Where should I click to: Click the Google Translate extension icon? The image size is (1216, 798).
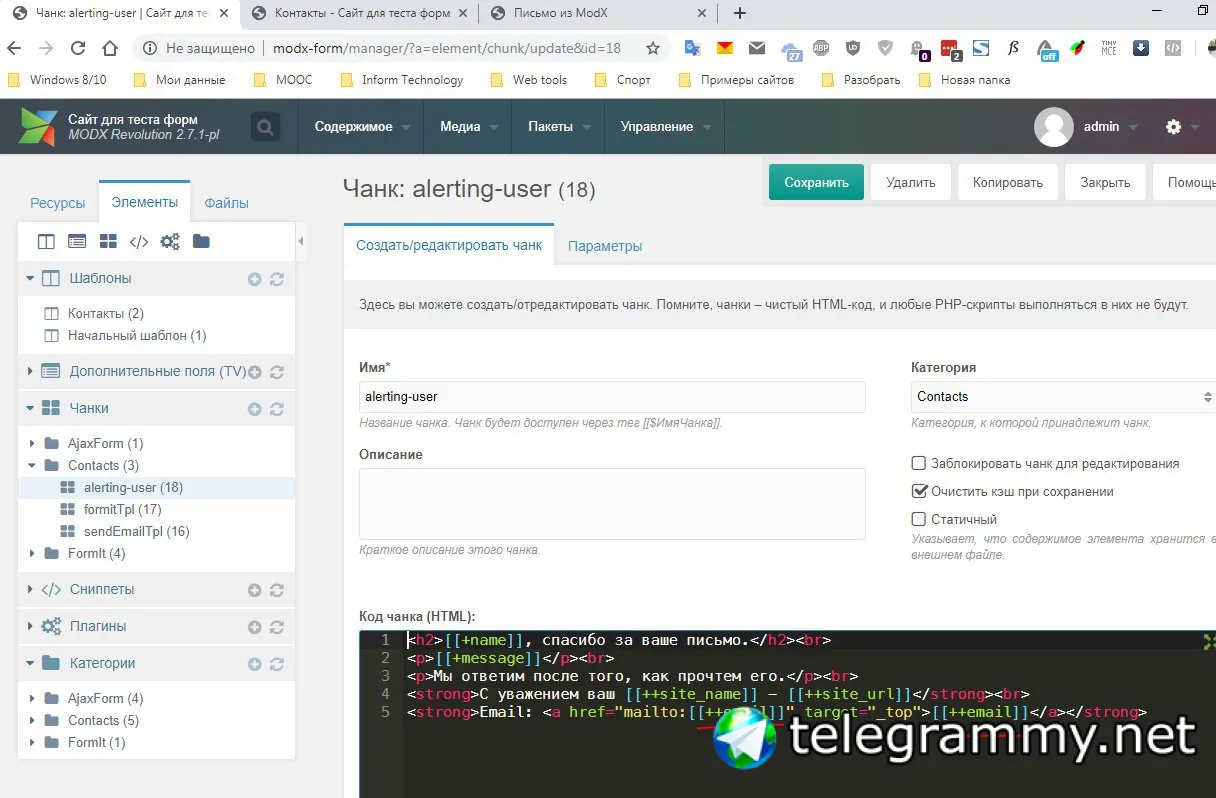click(692, 48)
